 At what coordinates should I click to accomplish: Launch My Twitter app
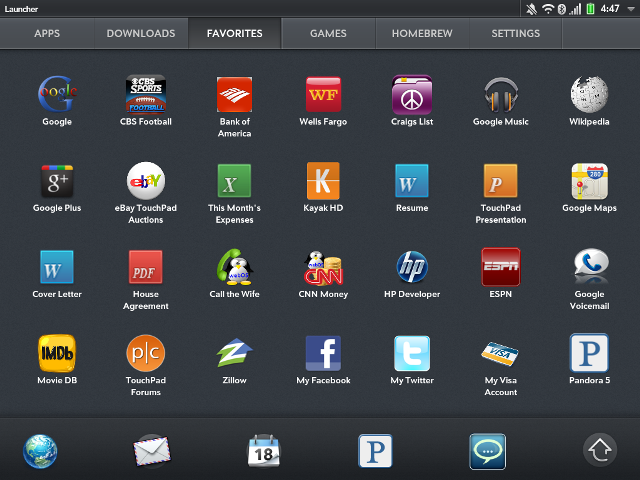[x=412, y=353]
